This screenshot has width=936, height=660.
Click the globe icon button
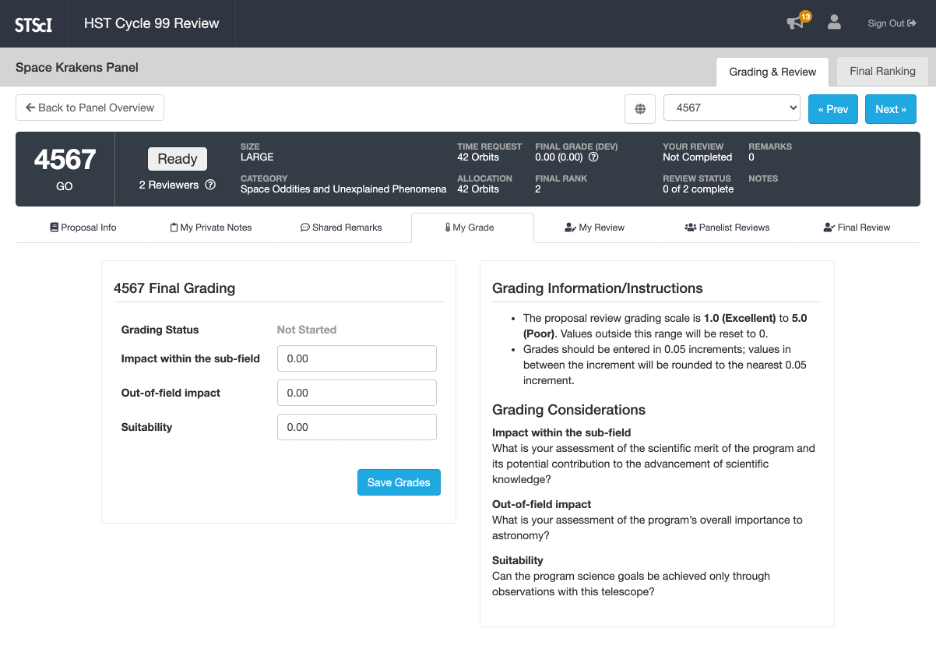(x=640, y=109)
